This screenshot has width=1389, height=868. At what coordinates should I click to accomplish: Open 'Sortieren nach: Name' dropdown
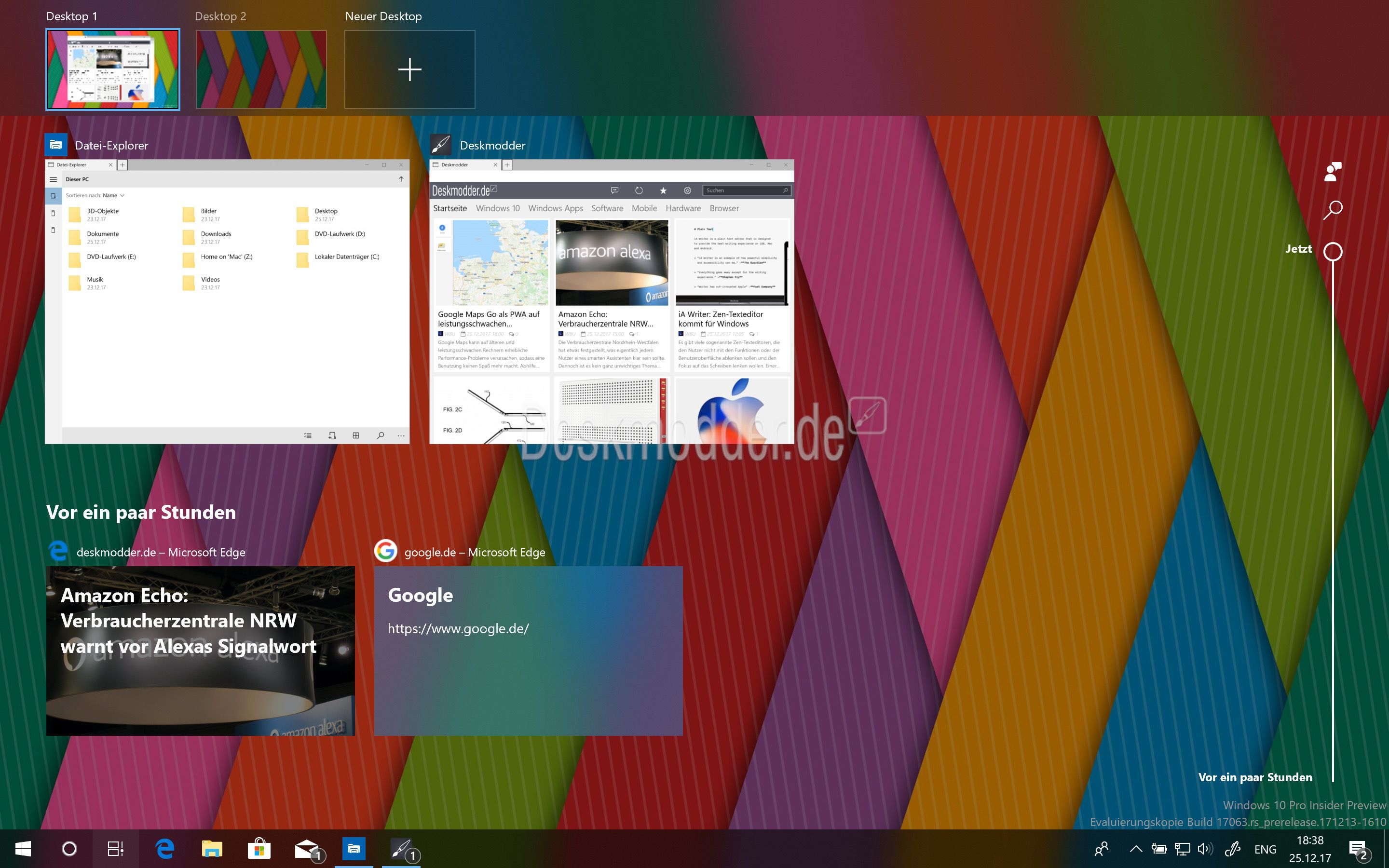[95, 195]
